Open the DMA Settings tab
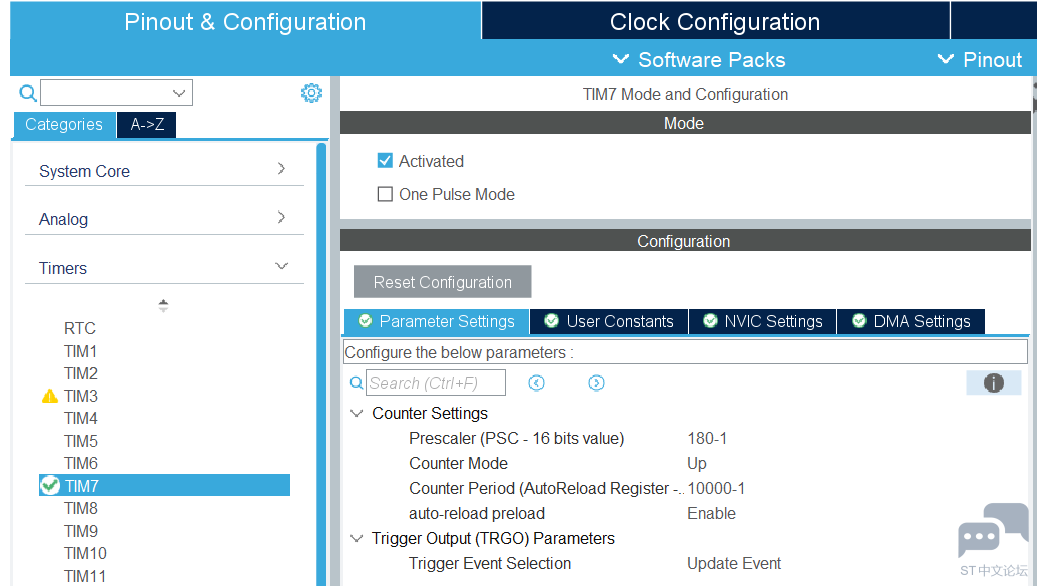Image resolution: width=1037 pixels, height=586 pixels. click(x=911, y=321)
